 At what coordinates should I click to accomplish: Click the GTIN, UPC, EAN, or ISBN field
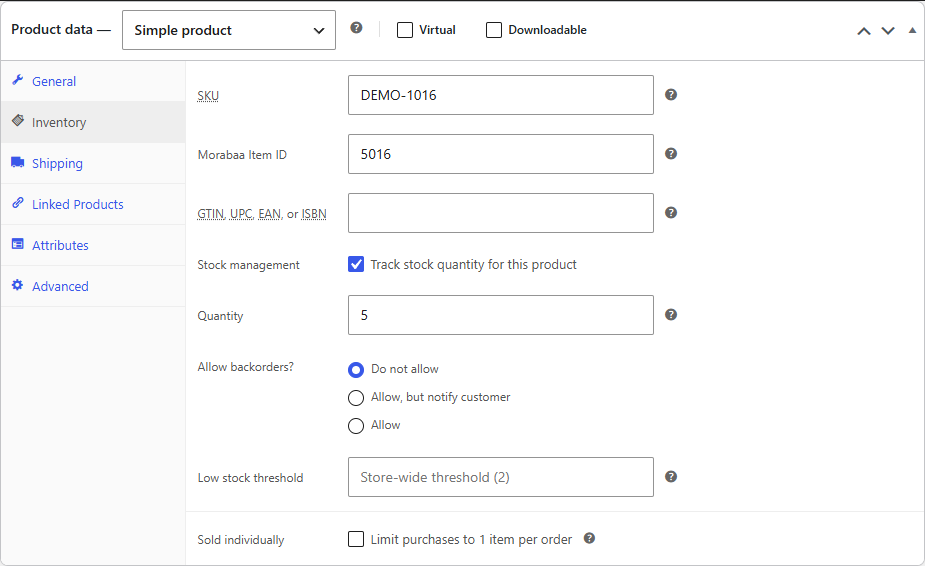pos(501,213)
